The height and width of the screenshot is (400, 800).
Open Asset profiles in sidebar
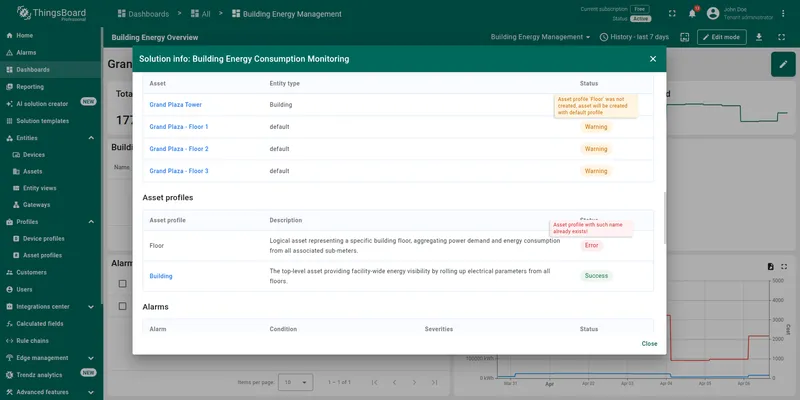click(x=51, y=255)
